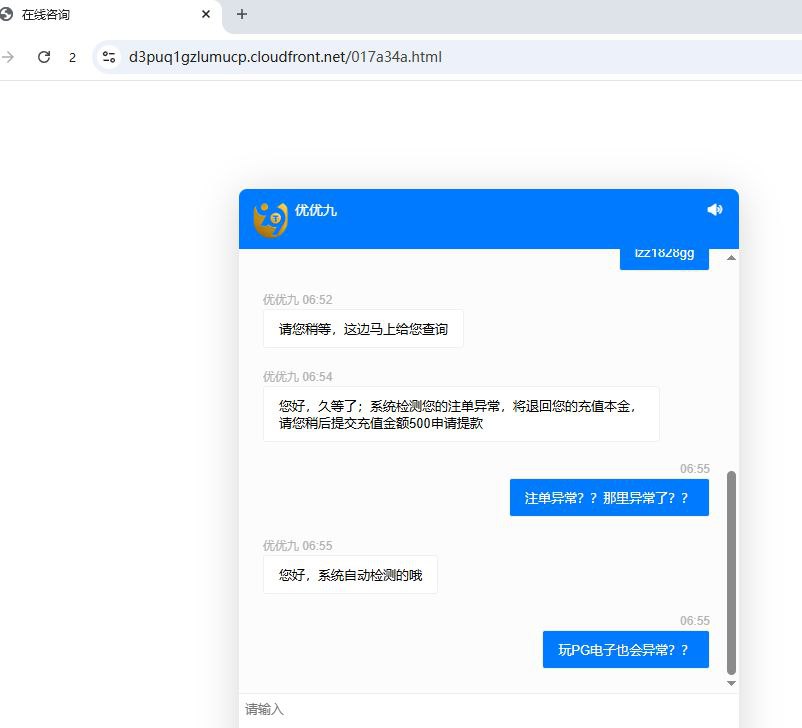
Task: Click the chat window scrollbar thumb
Action: click(x=731, y=570)
